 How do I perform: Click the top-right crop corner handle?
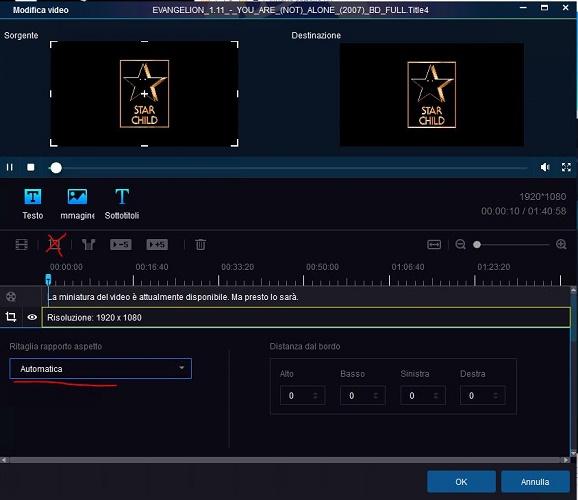coord(234,45)
